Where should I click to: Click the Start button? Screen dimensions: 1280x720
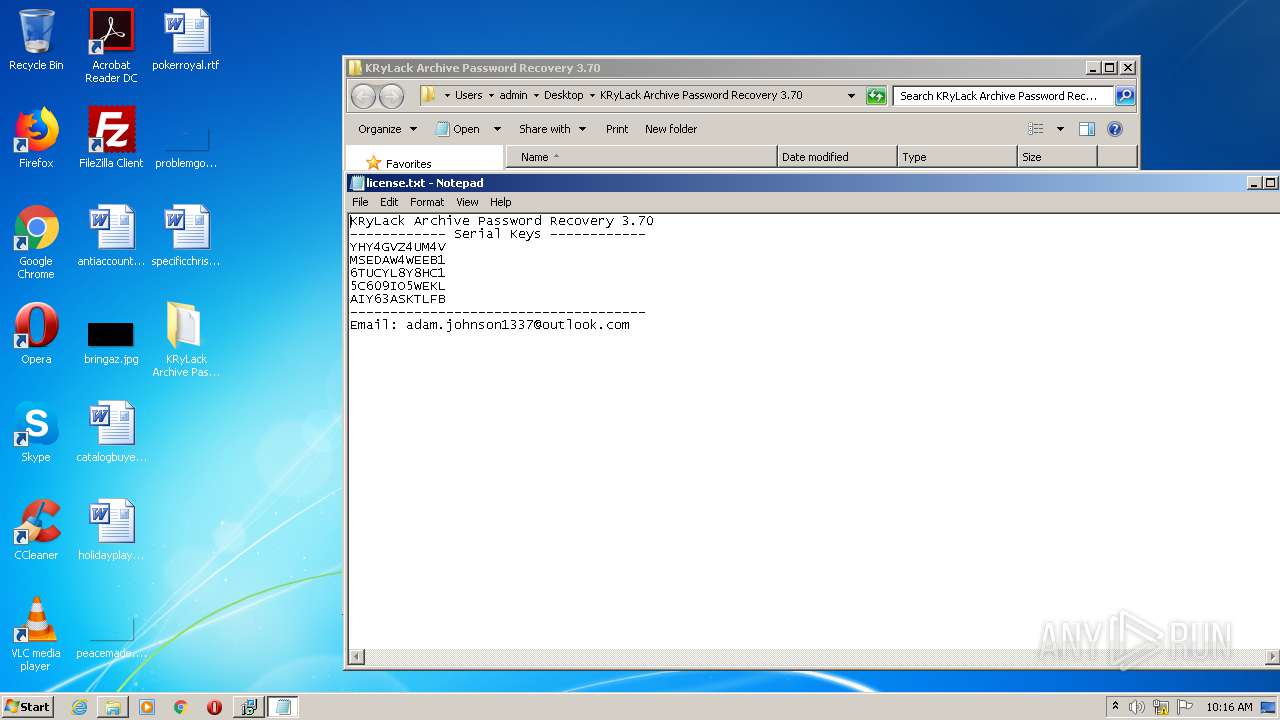(x=28, y=707)
